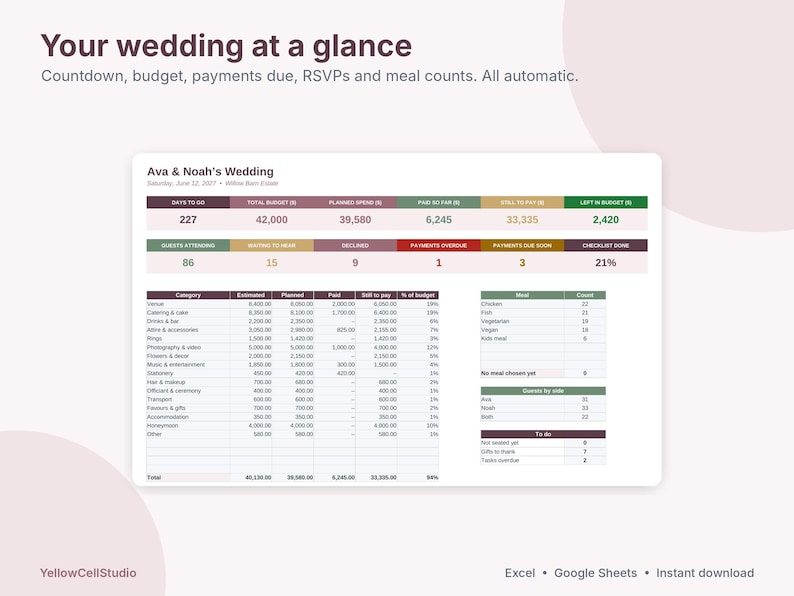Click the PAYMENTS DUE SOON header tile
The height and width of the screenshot is (596, 794).
pos(522,246)
